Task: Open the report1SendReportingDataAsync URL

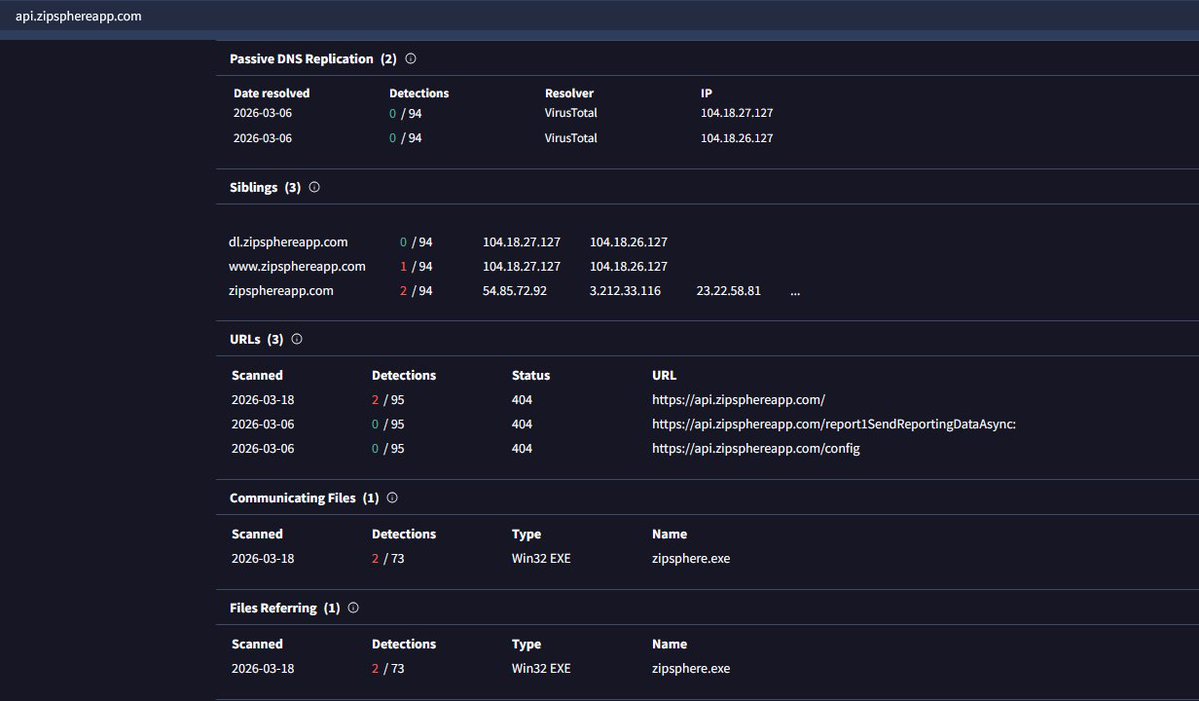Action: point(833,424)
